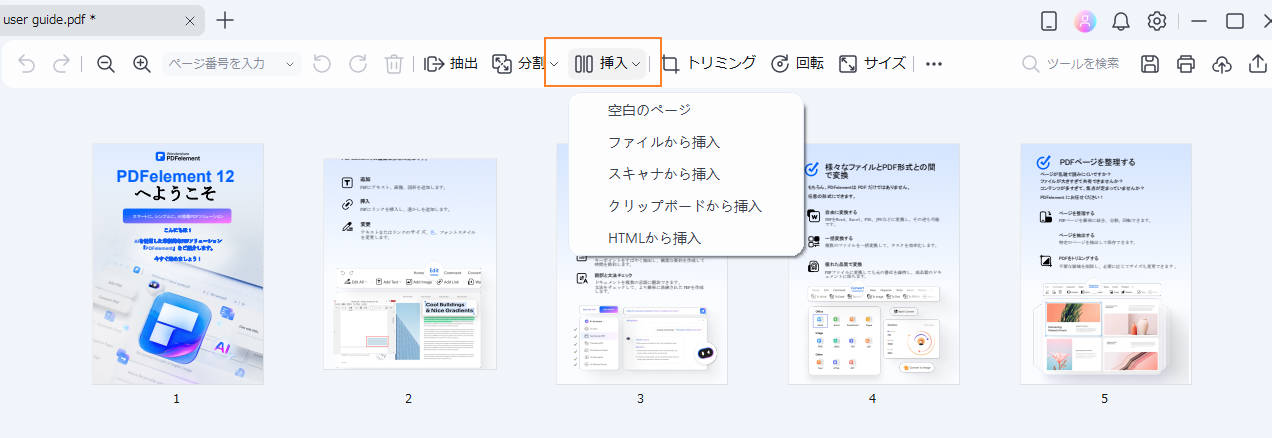Open settings gear icon
Image resolution: width=1272 pixels, height=438 pixels.
coord(1157,21)
